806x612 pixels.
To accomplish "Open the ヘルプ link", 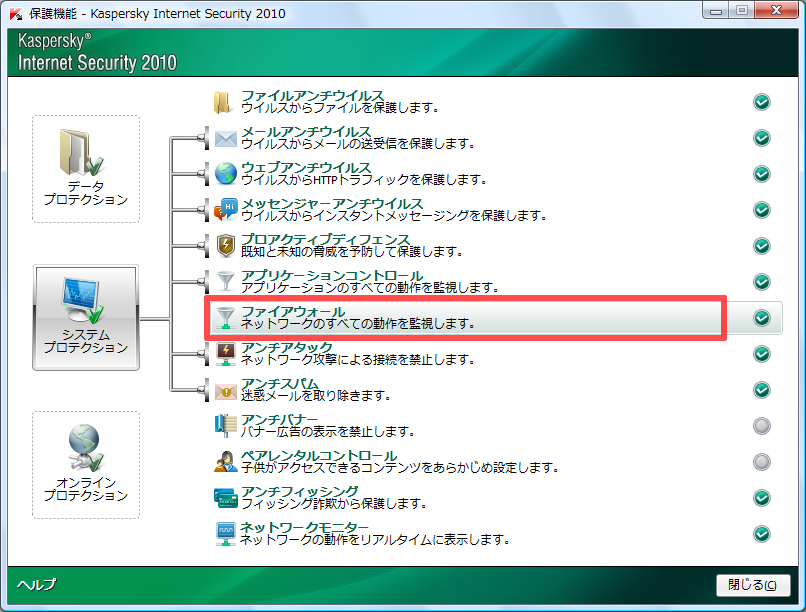I will pyautogui.click(x=37, y=585).
